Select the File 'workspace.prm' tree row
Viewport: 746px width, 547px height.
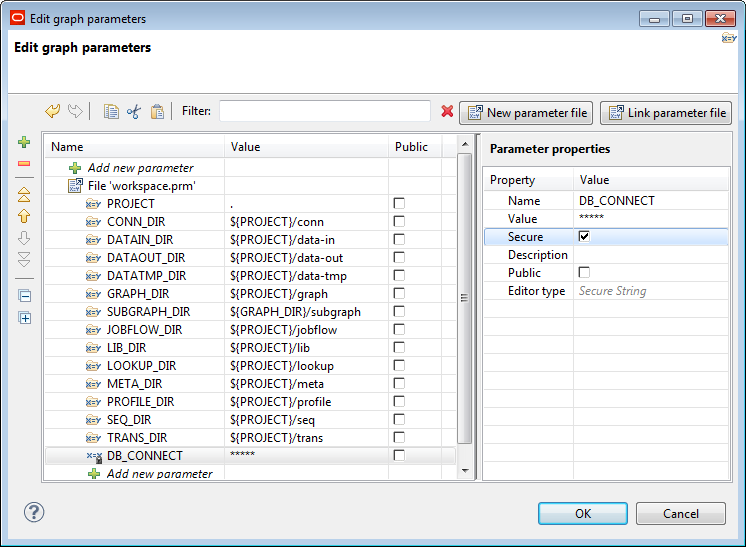click(x=250, y=186)
